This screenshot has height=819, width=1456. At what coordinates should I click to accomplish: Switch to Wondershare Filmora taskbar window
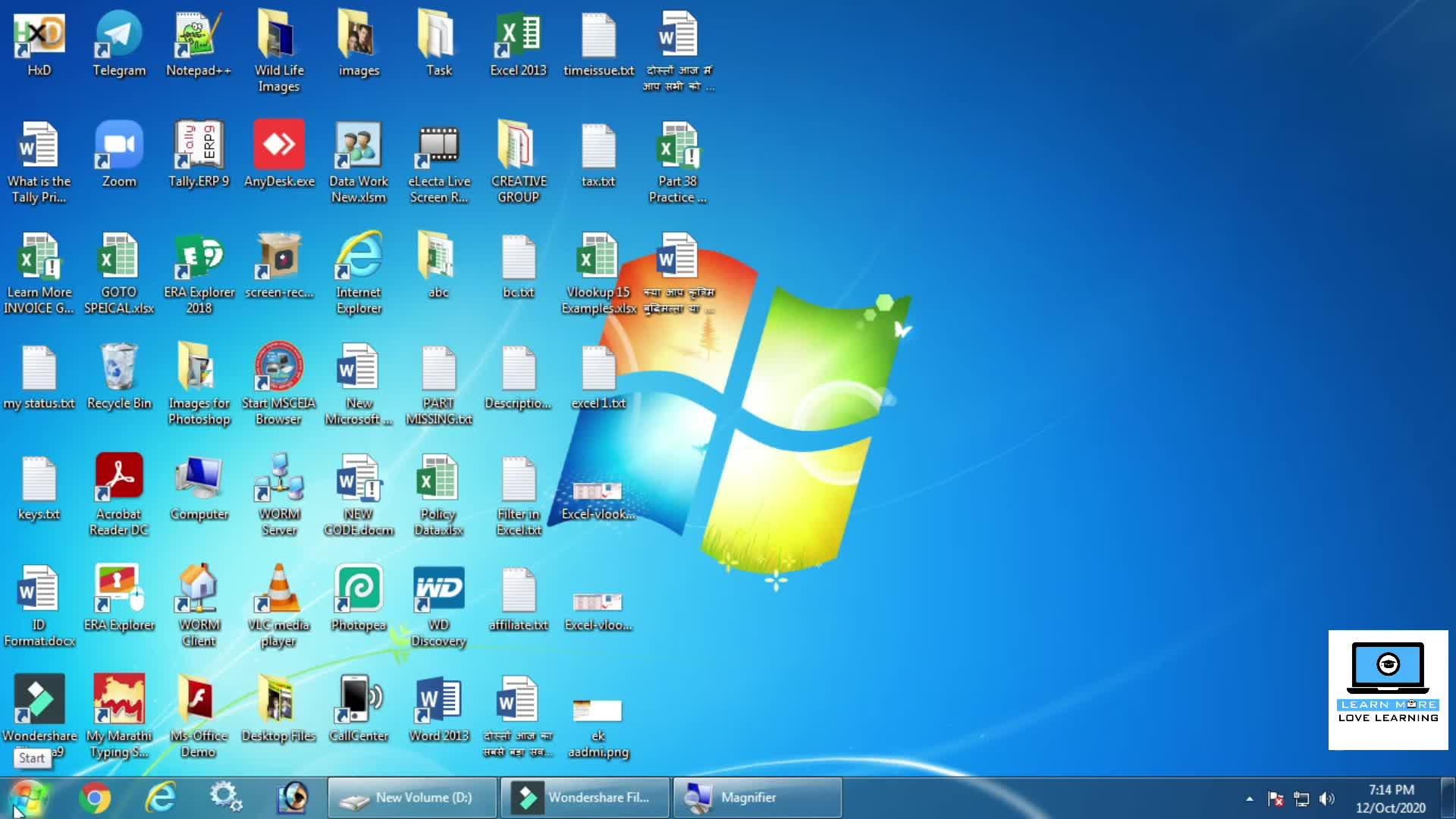coord(585,798)
